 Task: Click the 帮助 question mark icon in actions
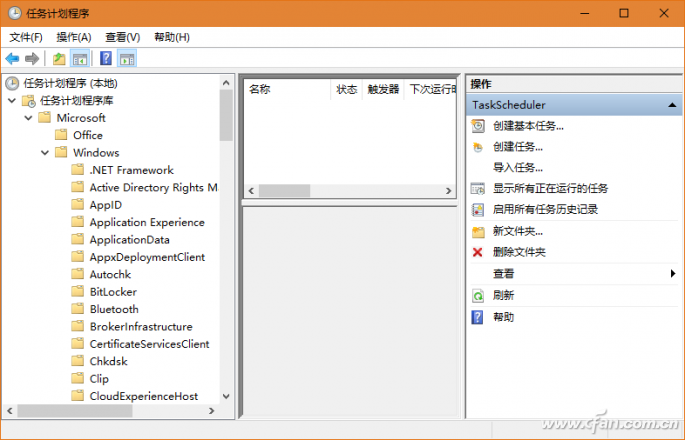pos(477,317)
